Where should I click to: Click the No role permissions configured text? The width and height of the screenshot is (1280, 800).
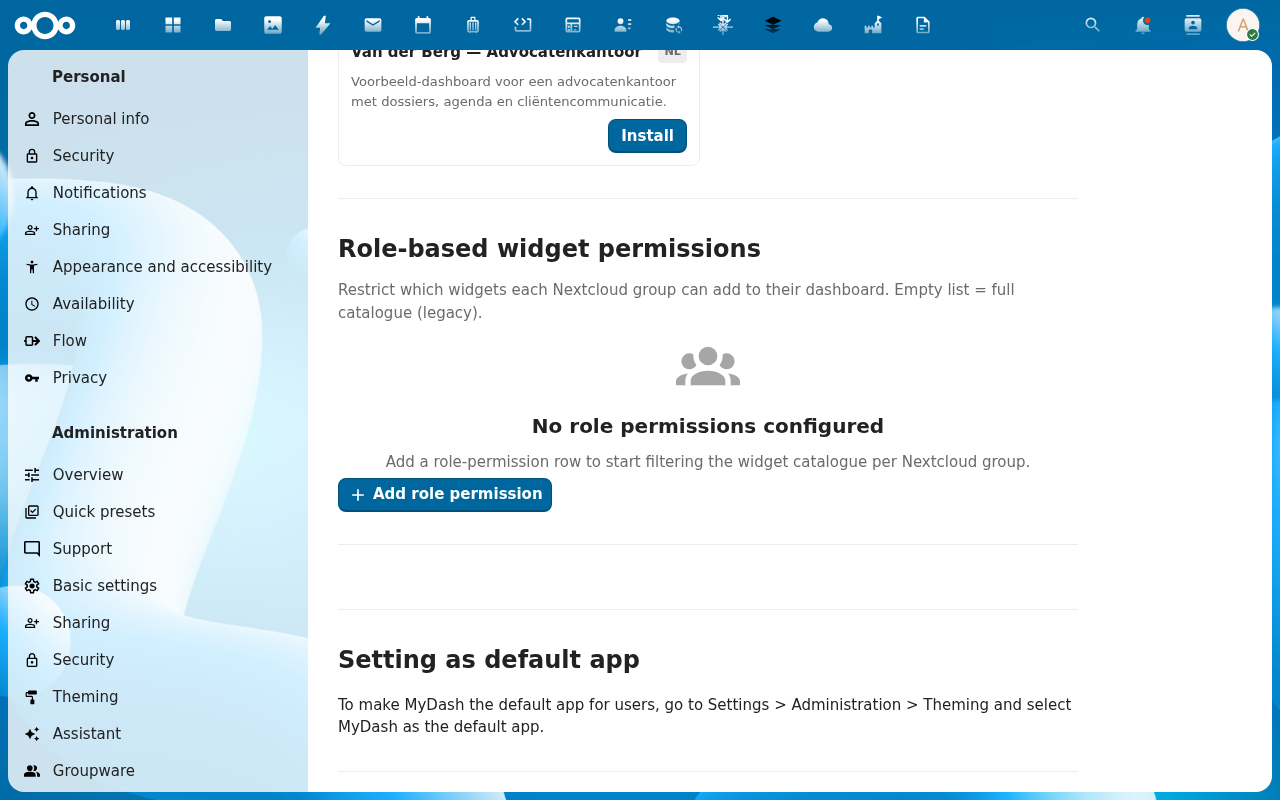point(708,427)
